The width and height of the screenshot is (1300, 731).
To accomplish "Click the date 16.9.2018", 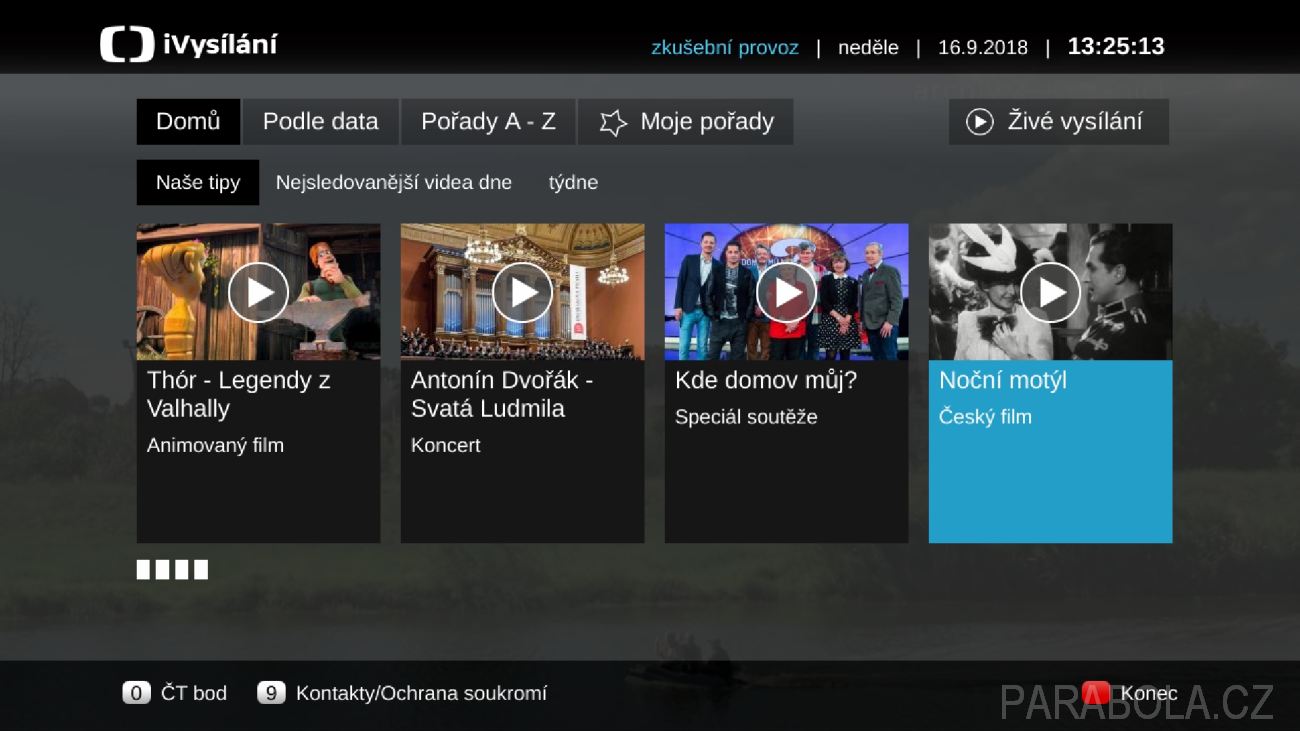I will [983, 47].
